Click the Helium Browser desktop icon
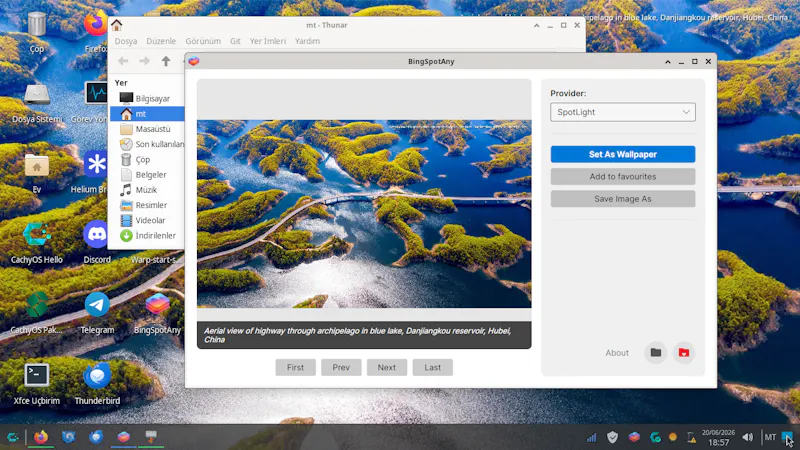 coord(95,164)
